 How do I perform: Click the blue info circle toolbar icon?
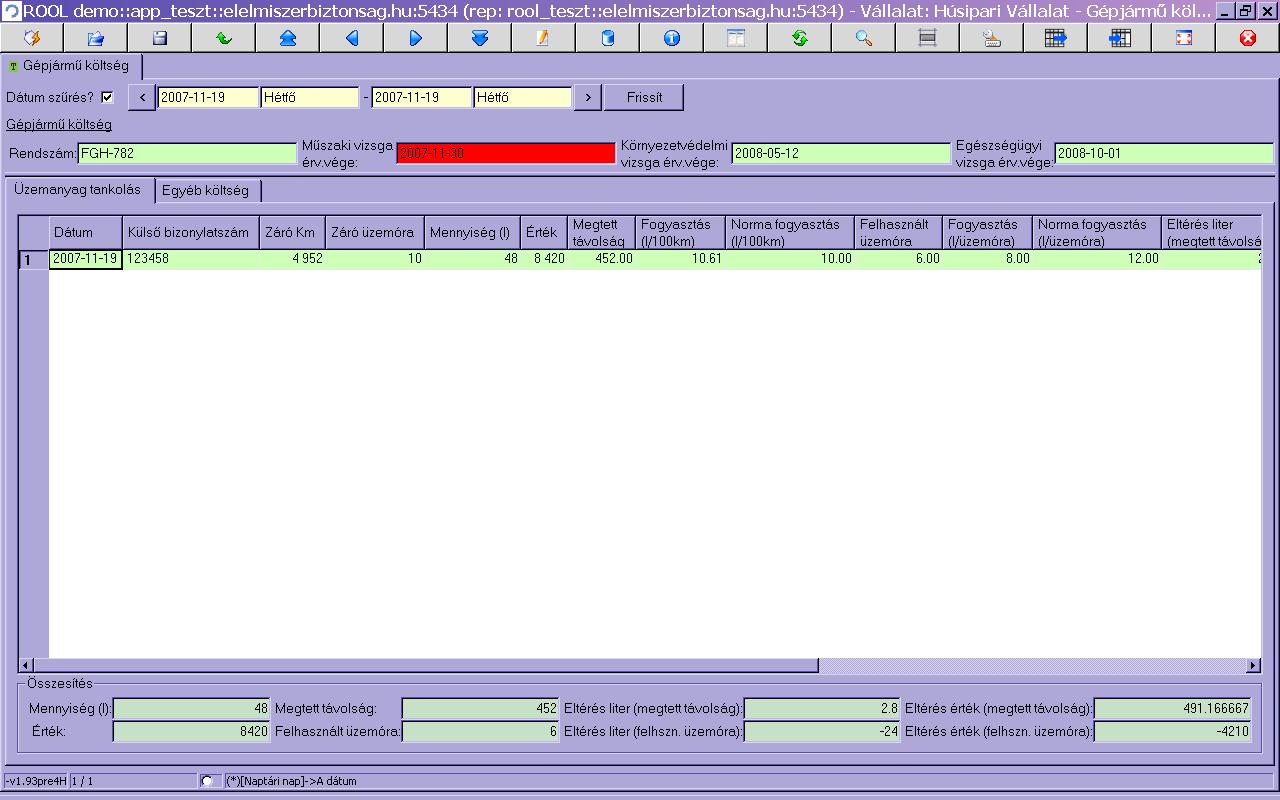tap(672, 38)
